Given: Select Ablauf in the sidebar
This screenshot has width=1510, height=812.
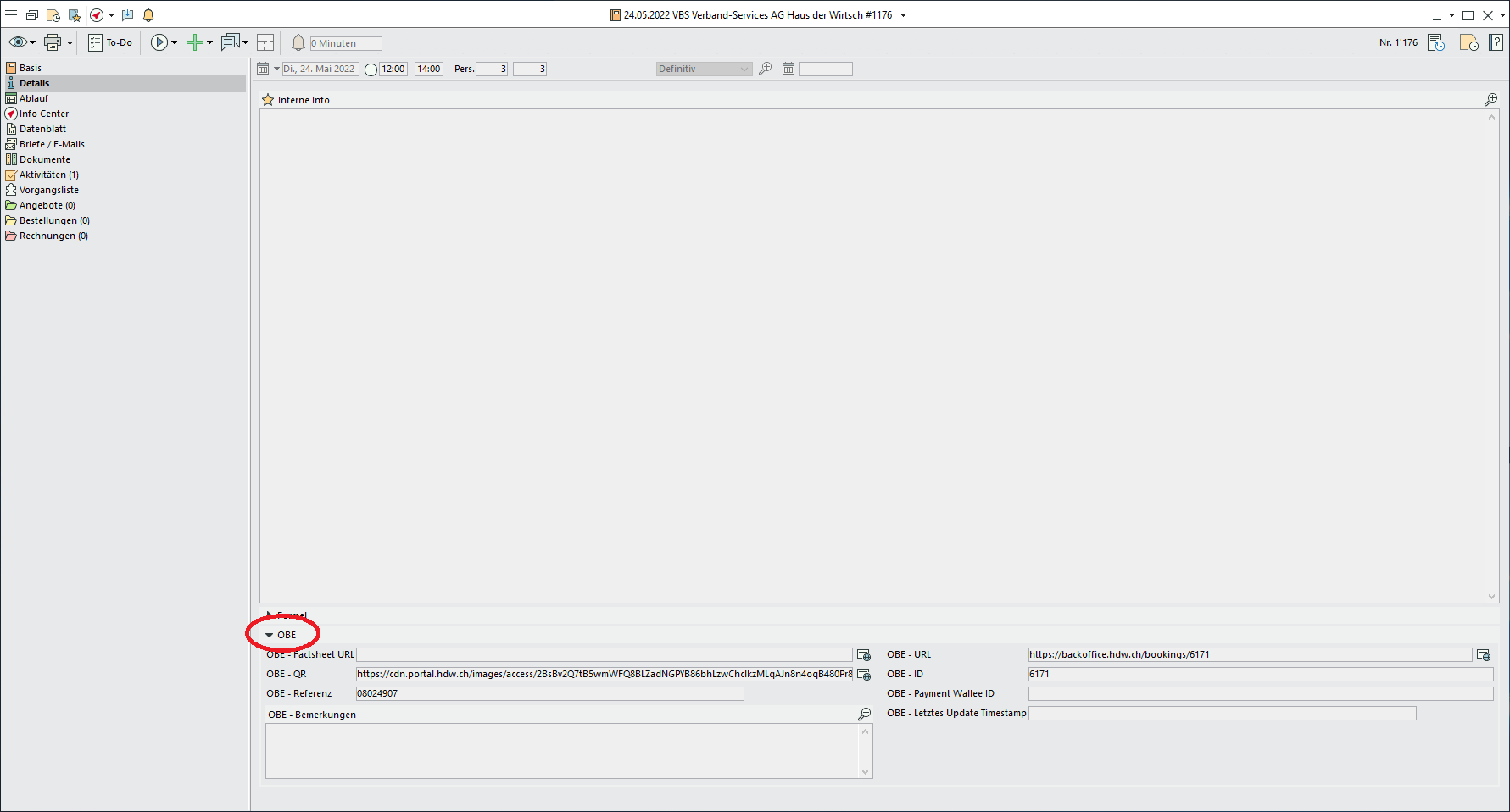Looking at the screenshot, I should (x=34, y=98).
